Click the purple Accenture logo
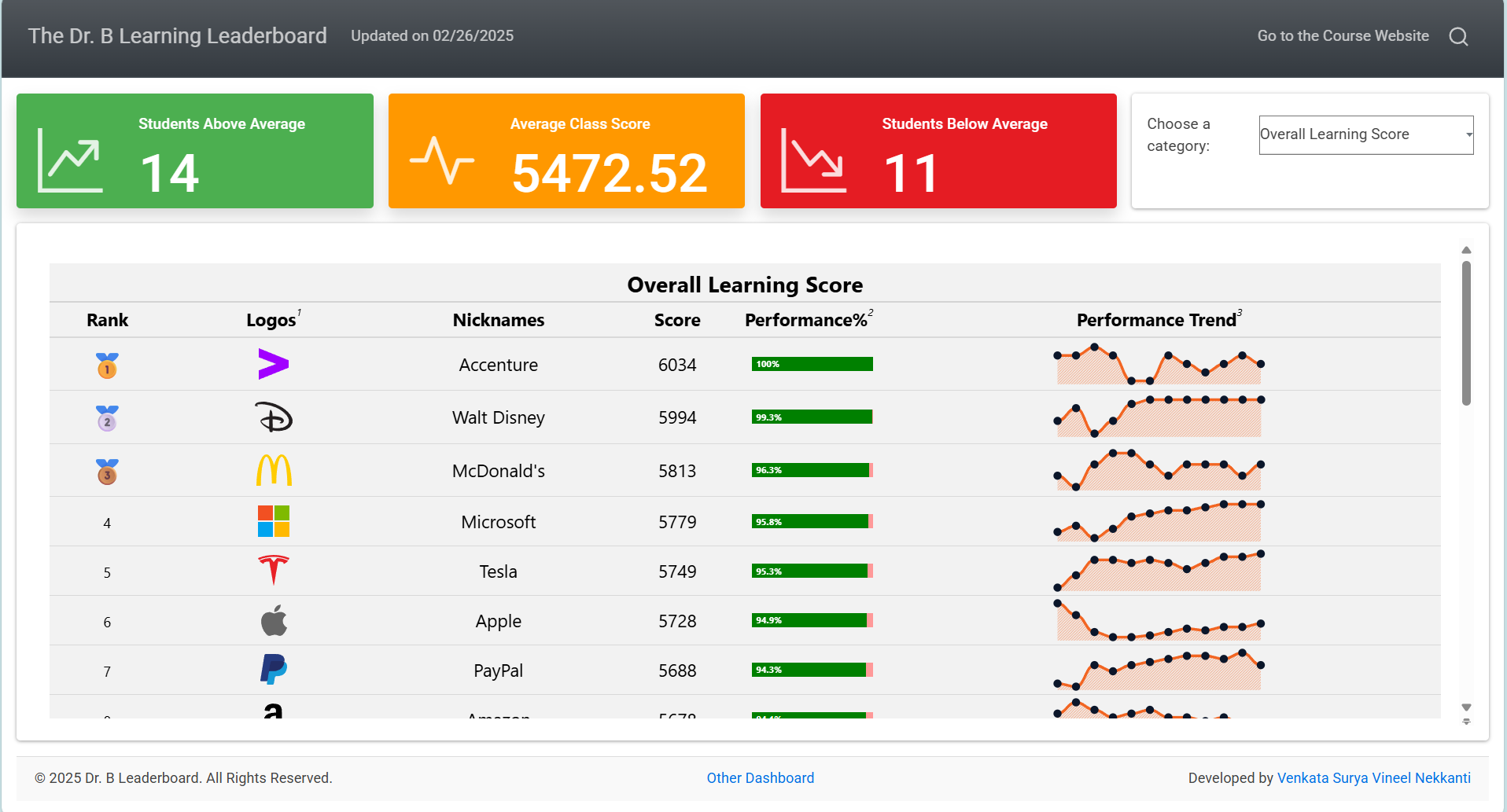 [274, 364]
